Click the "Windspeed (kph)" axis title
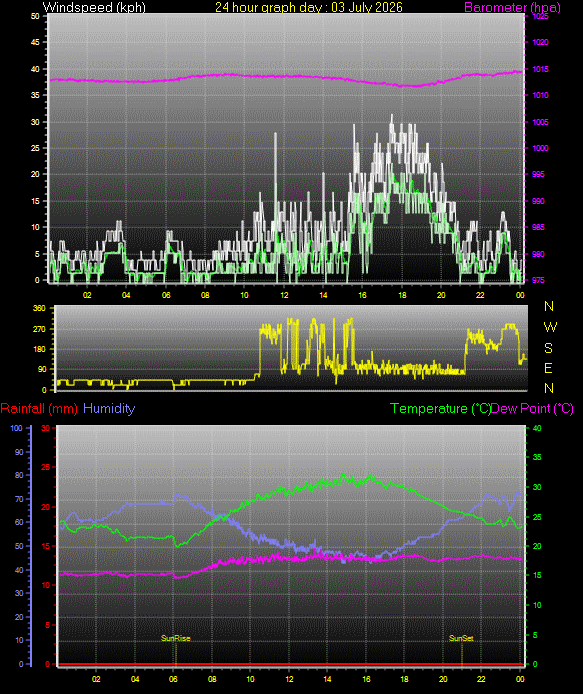Image resolution: width=583 pixels, height=694 pixels. [94, 7]
